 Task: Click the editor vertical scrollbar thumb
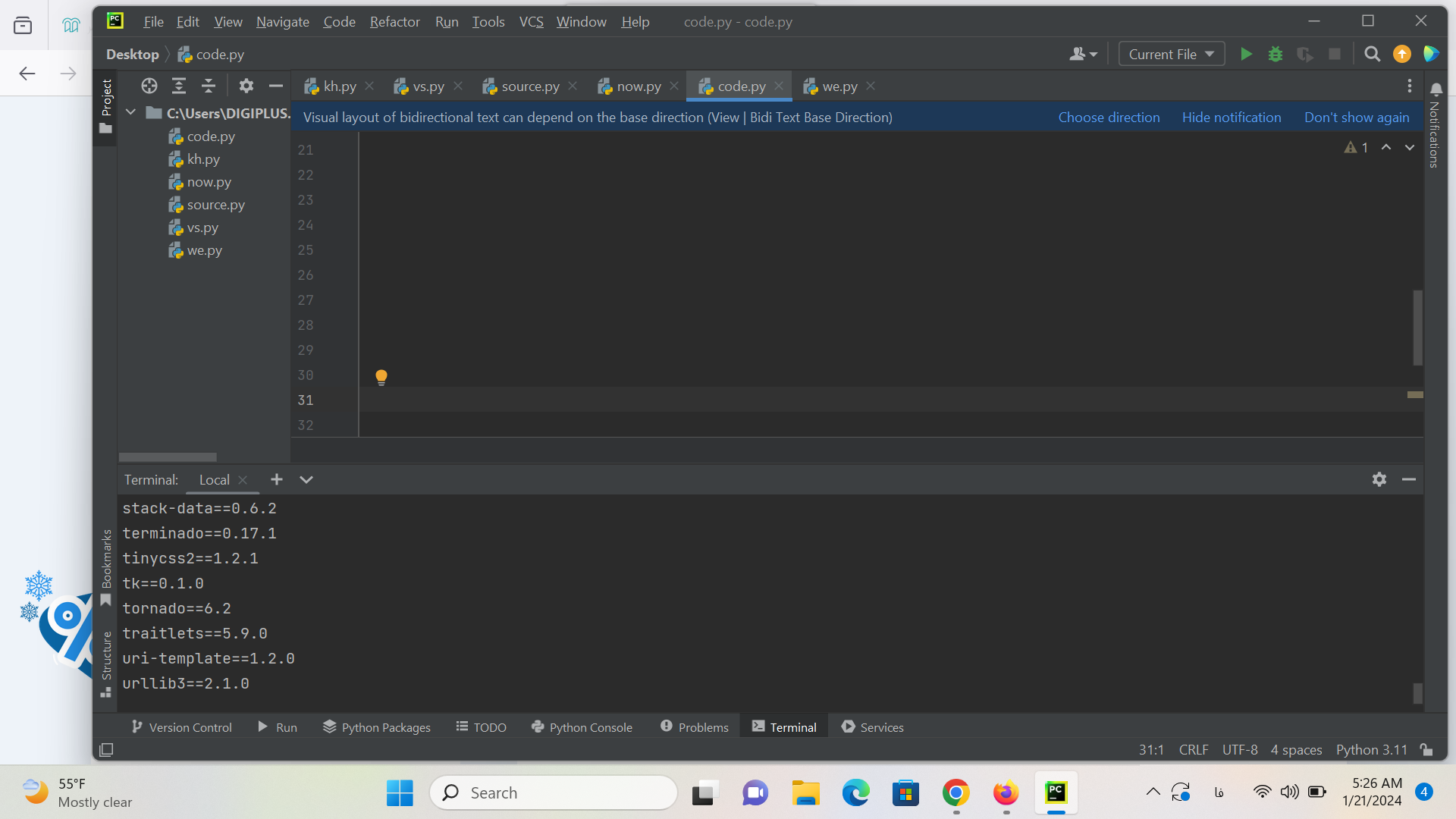tap(1417, 328)
